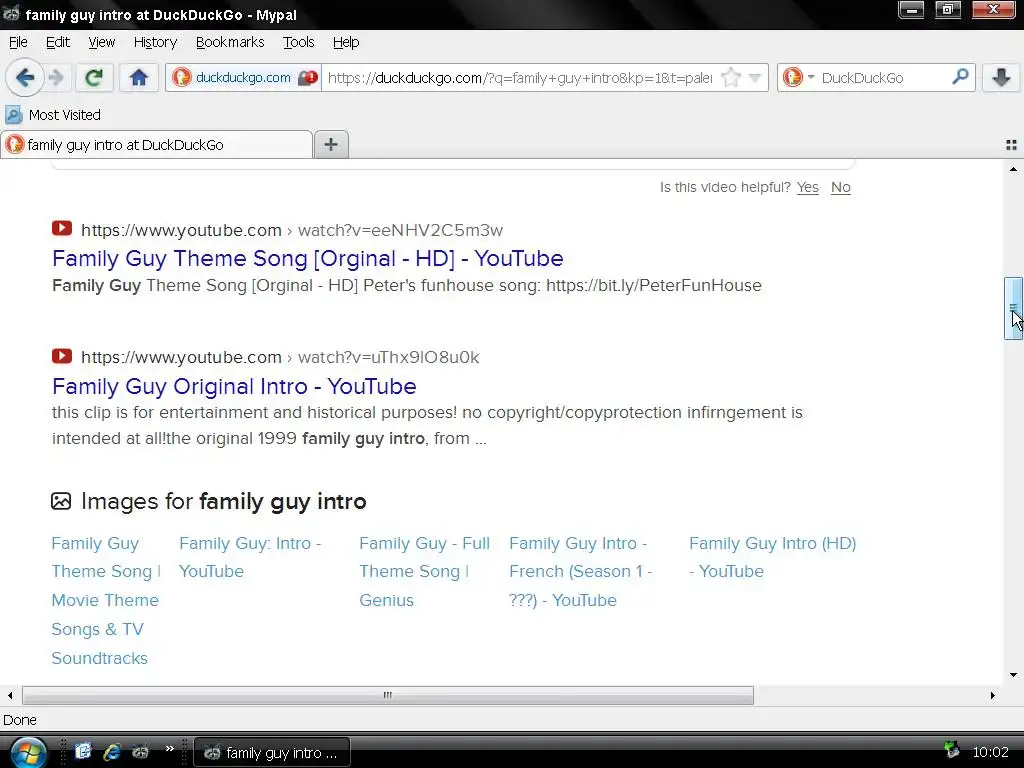The height and width of the screenshot is (768, 1024).
Task: Click the Mypal raccoon icon in the title bar
Action: pyautogui.click(x=11, y=13)
